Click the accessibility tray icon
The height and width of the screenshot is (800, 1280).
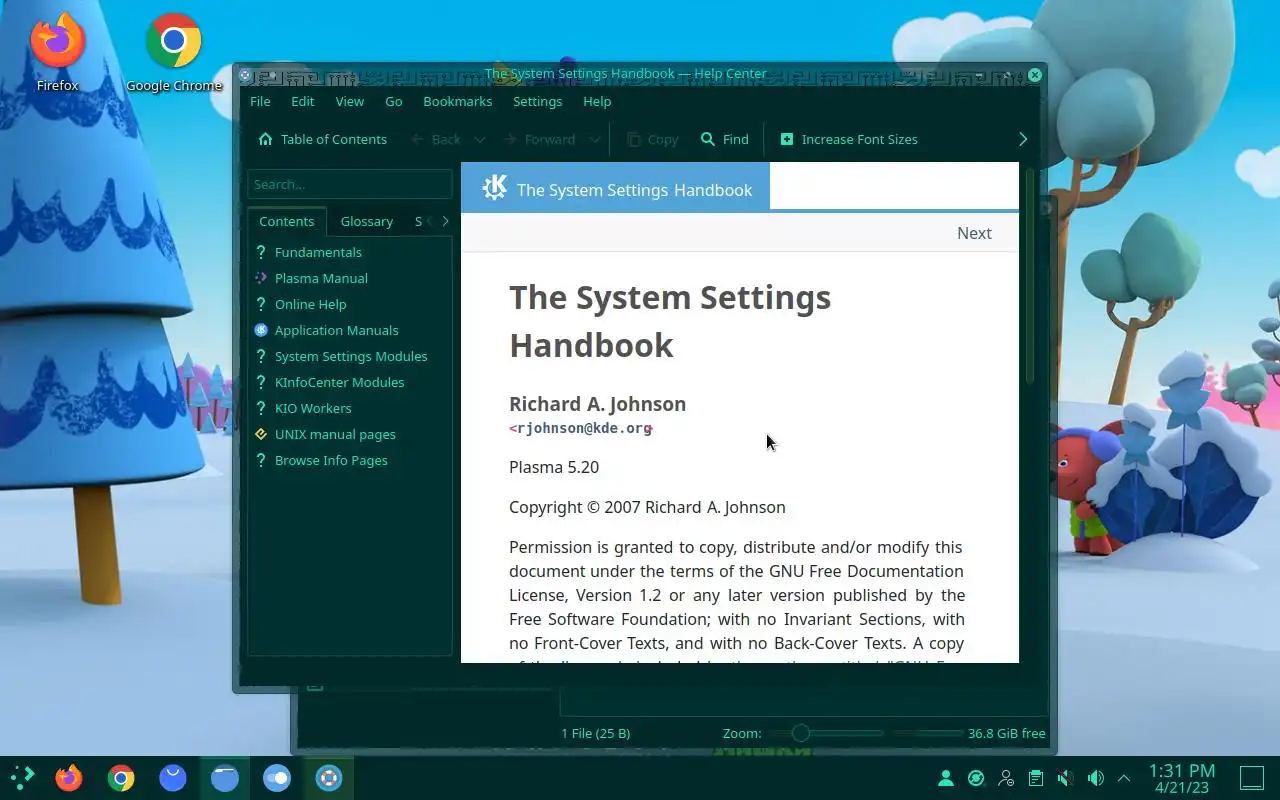tap(1006, 778)
